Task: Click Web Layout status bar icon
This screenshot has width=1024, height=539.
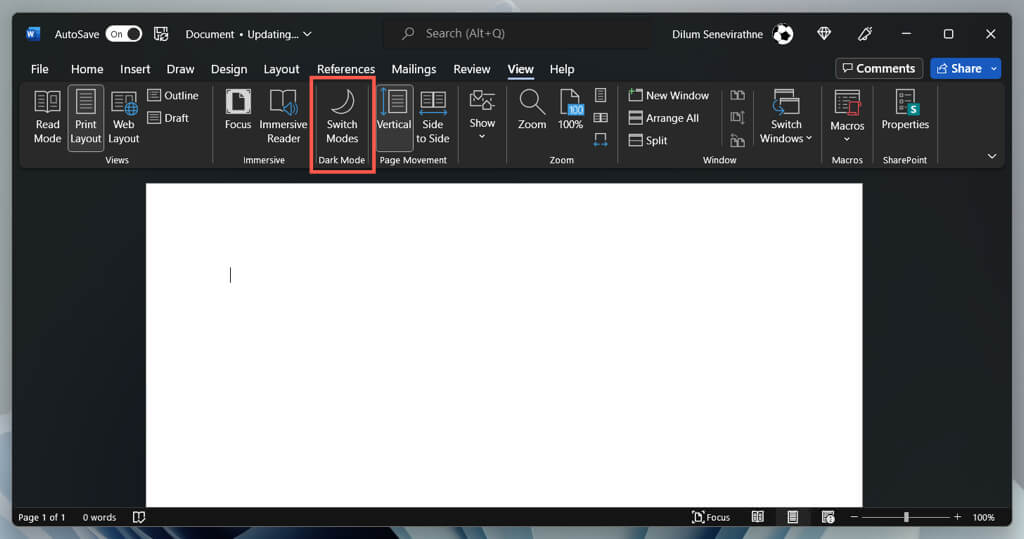Action: point(828,517)
